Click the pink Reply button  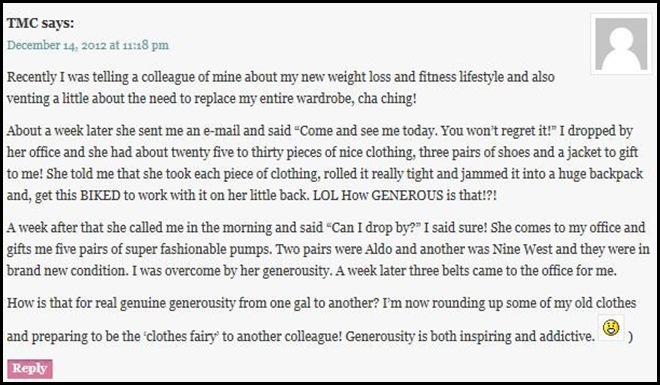(x=30, y=369)
